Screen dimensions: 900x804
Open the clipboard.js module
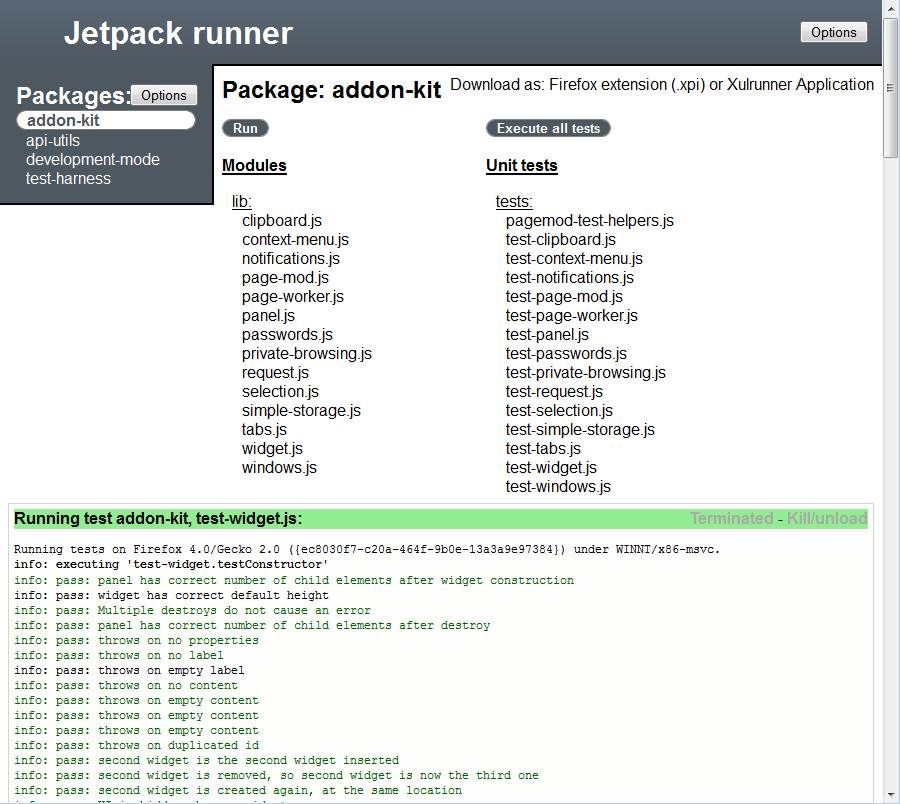coord(282,220)
